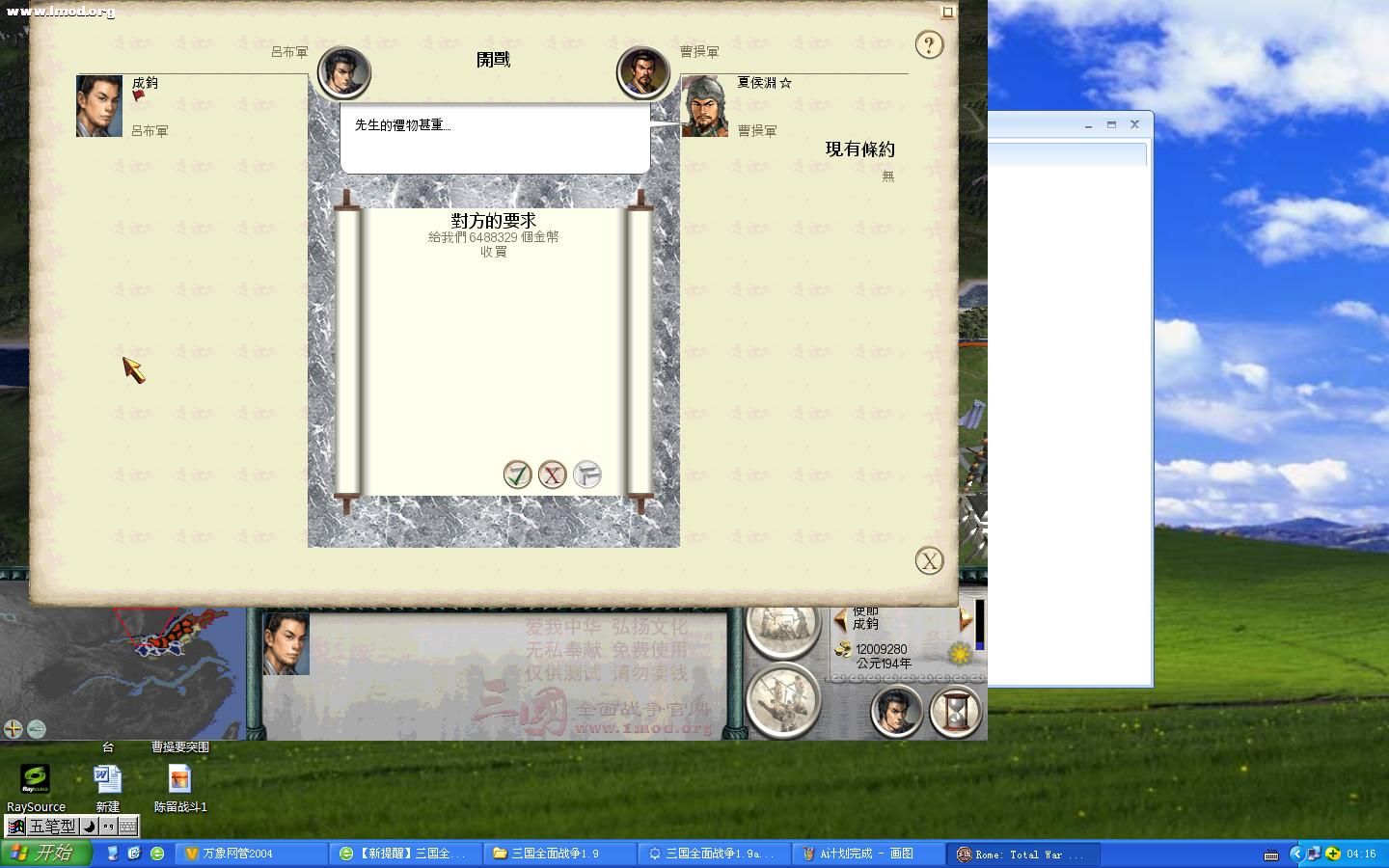Accept the proposal with the green checkmark button
This screenshot has height=868, width=1389.
[518, 475]
